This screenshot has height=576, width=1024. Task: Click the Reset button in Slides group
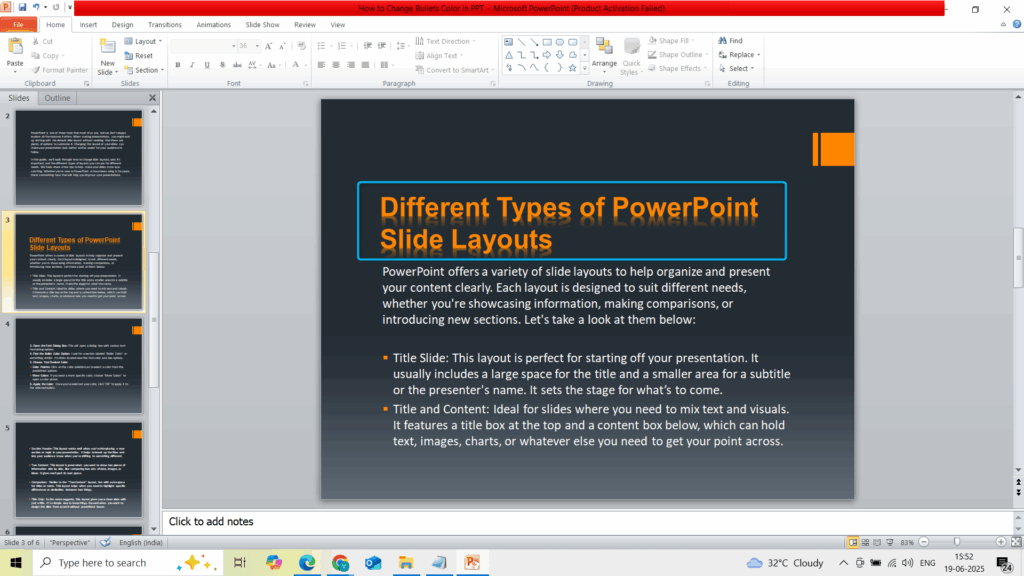[140, 55]
